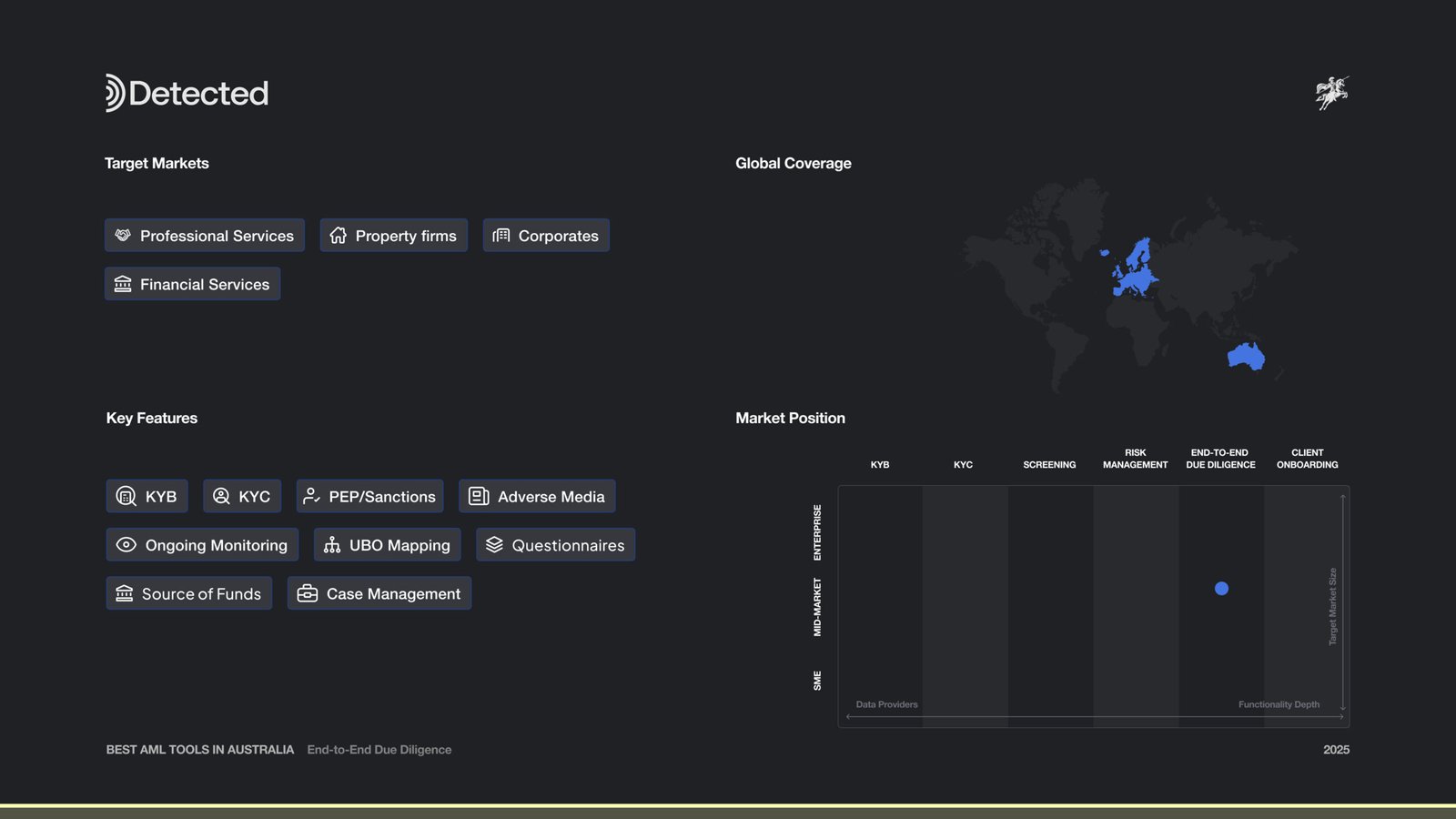The height and width of the screenshot is (819, 1456).
Task: Click the person search icon beside KYC
Action: [x=221, y=496]
